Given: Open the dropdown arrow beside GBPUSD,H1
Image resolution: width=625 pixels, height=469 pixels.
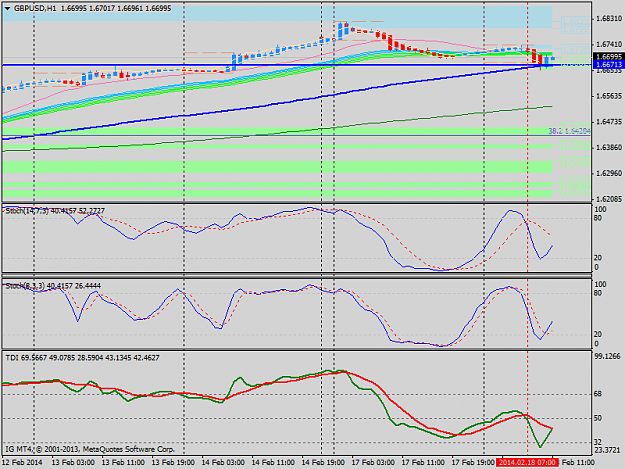Looking at the screenshot, I should (x=7, y=8).
